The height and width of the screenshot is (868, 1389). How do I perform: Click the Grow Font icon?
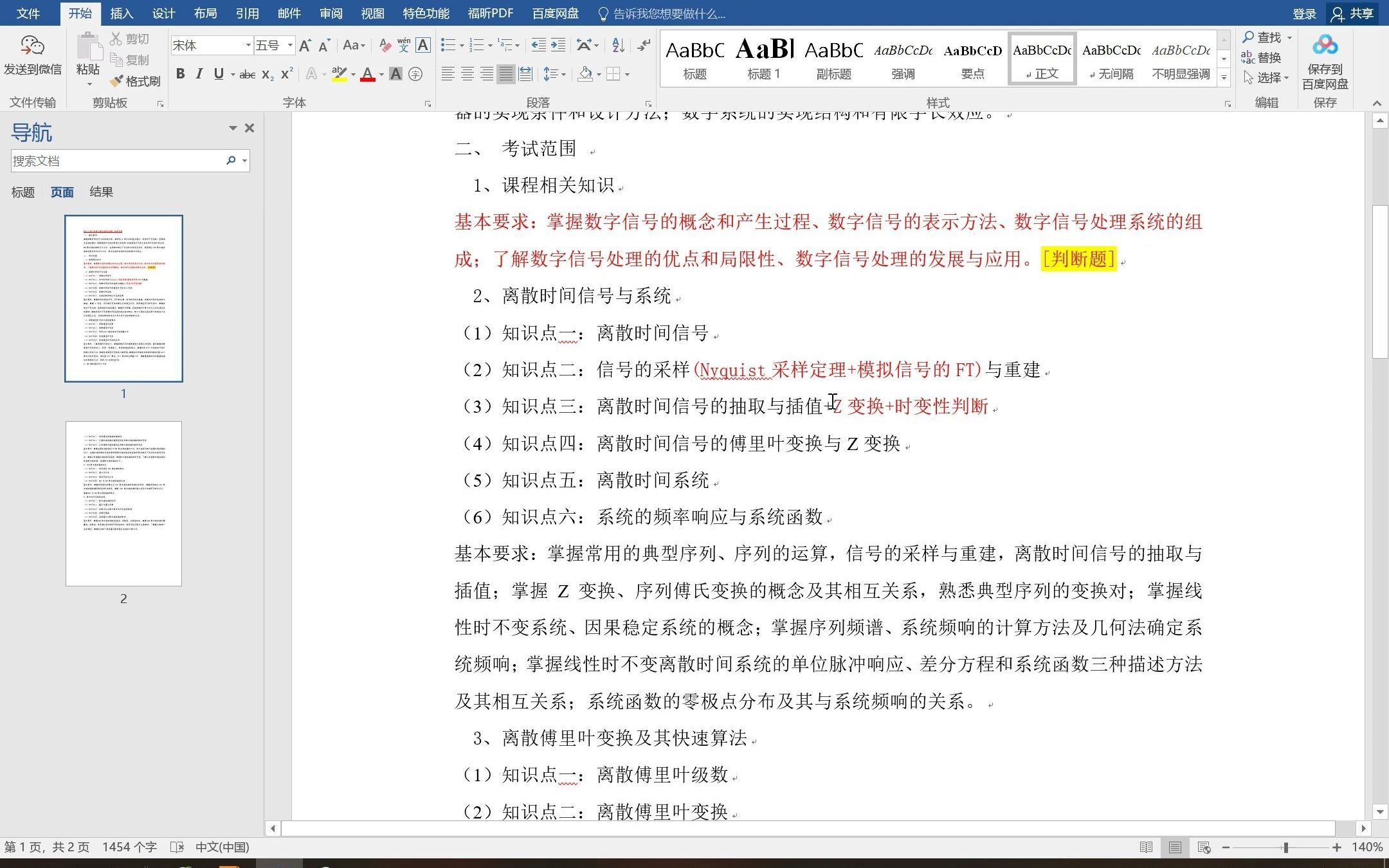305,45
